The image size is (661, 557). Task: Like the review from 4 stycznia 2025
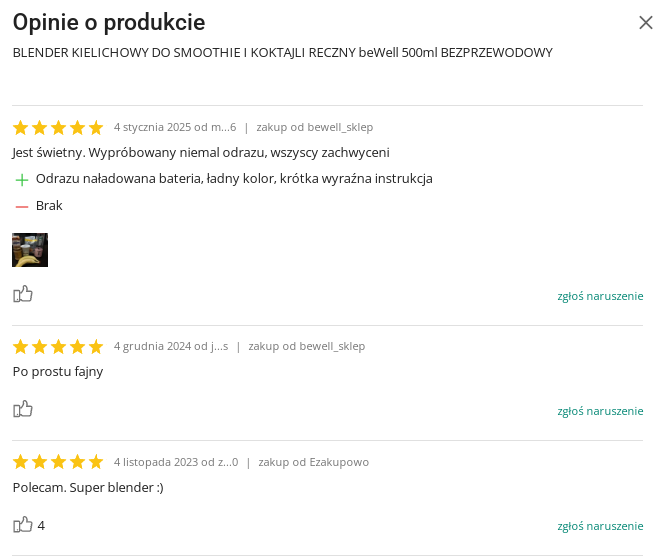pyautogui.click(x=23, y=294)
